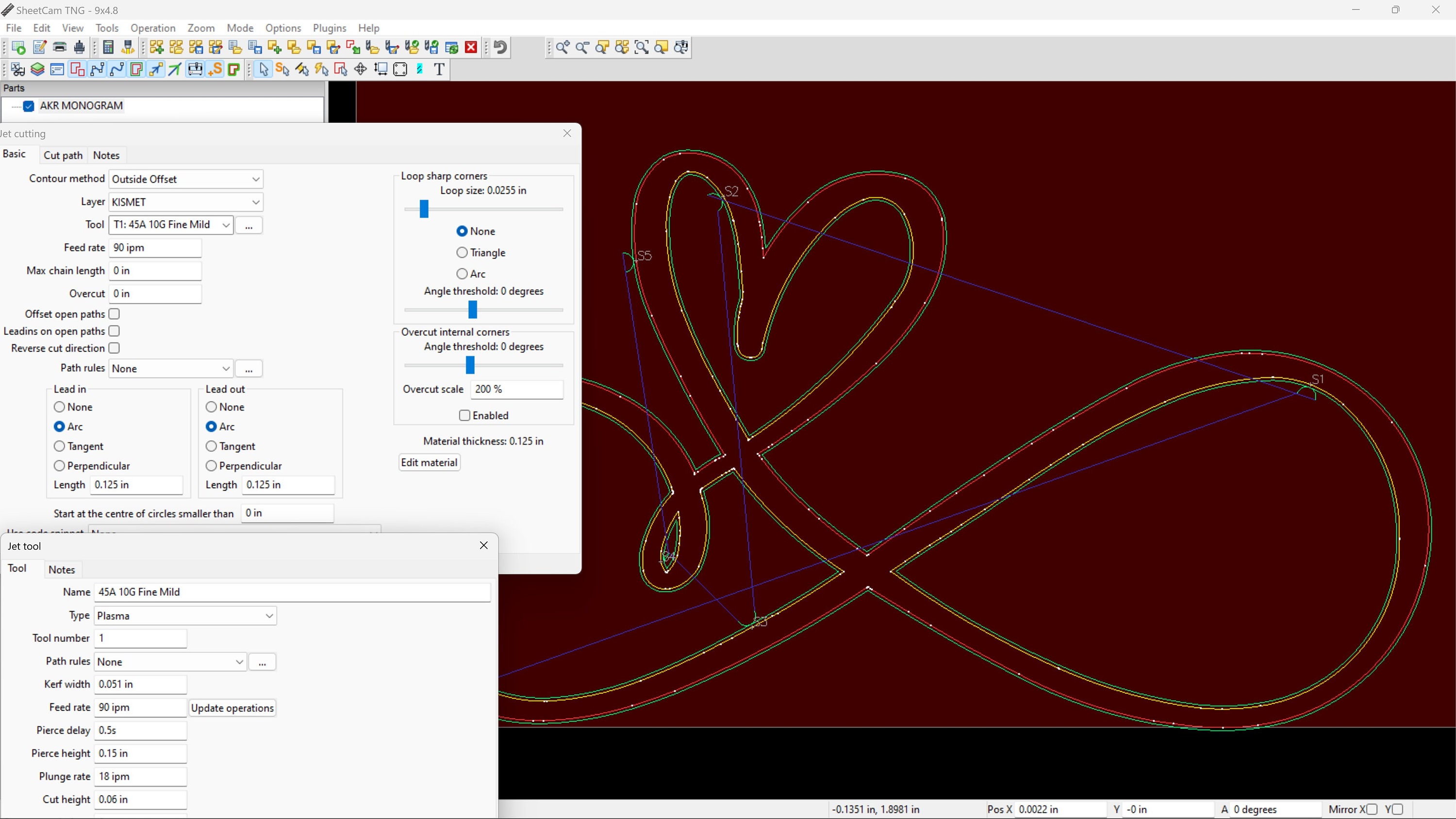Click the Update operations button
This screenshot has height=819, width=1456.
[232, 708]
